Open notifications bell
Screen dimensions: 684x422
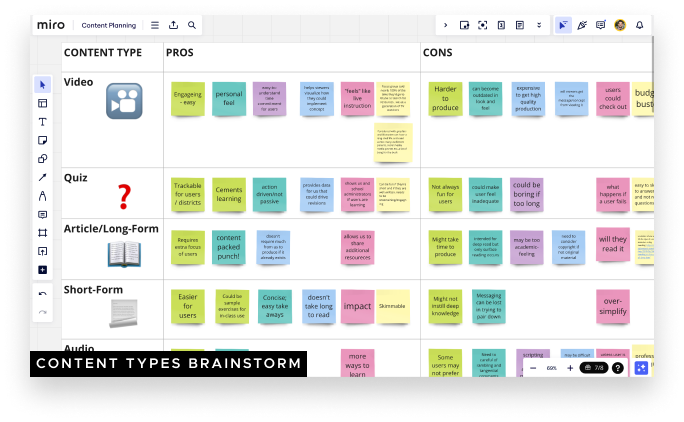tap(640, 25)
